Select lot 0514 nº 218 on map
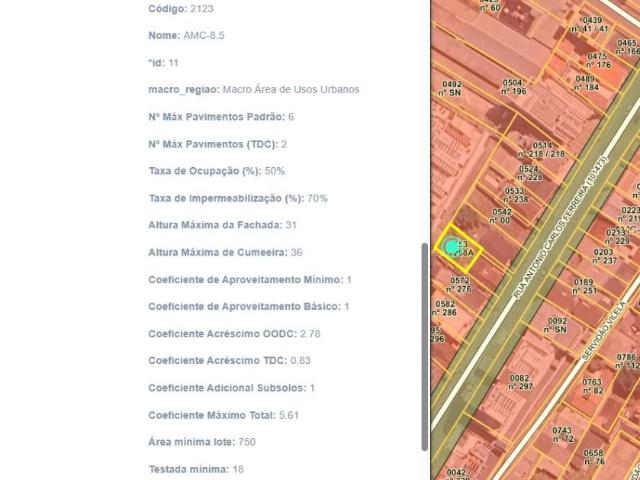Viewport: 640px width, 480px height. [x=542, y=149]
